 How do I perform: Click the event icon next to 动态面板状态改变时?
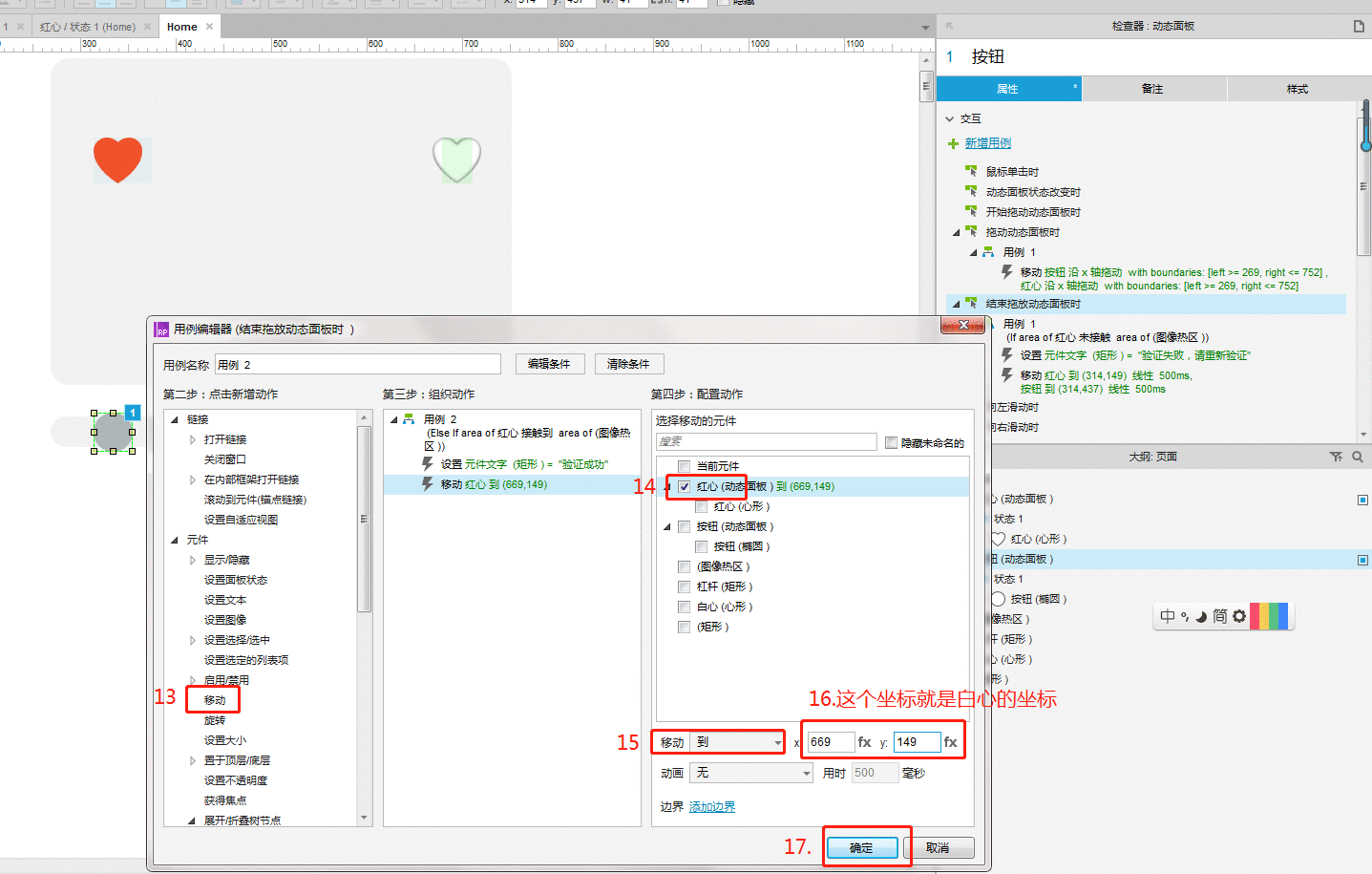click(x=971, y=191)
